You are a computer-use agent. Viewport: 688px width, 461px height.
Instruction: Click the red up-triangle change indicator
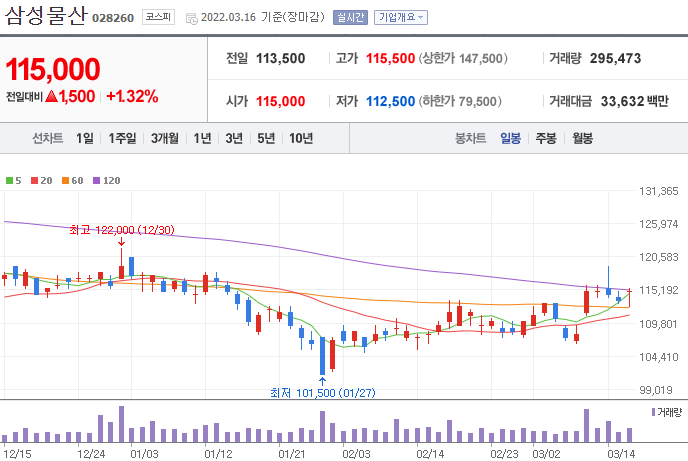point(51,96)
